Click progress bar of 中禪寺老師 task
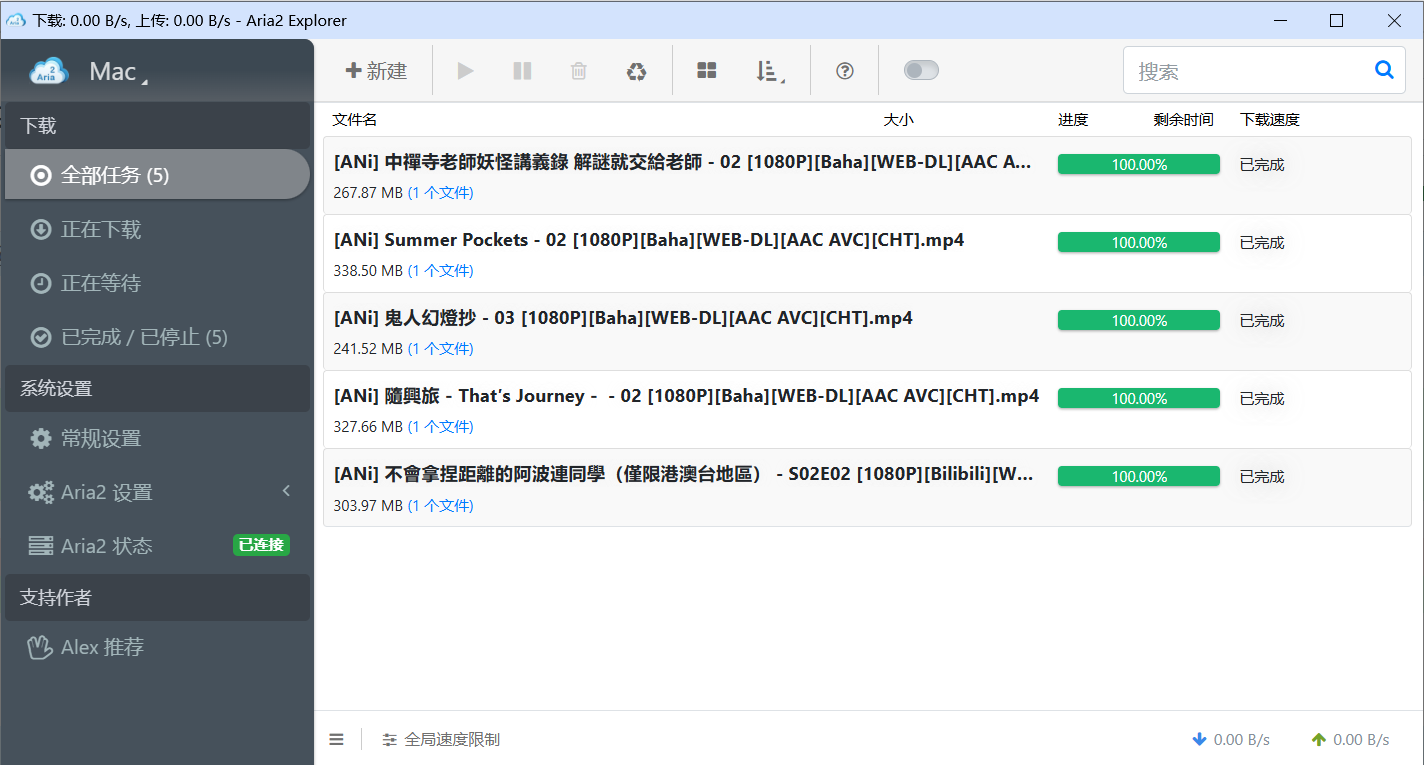 [x=1139, y=164]
